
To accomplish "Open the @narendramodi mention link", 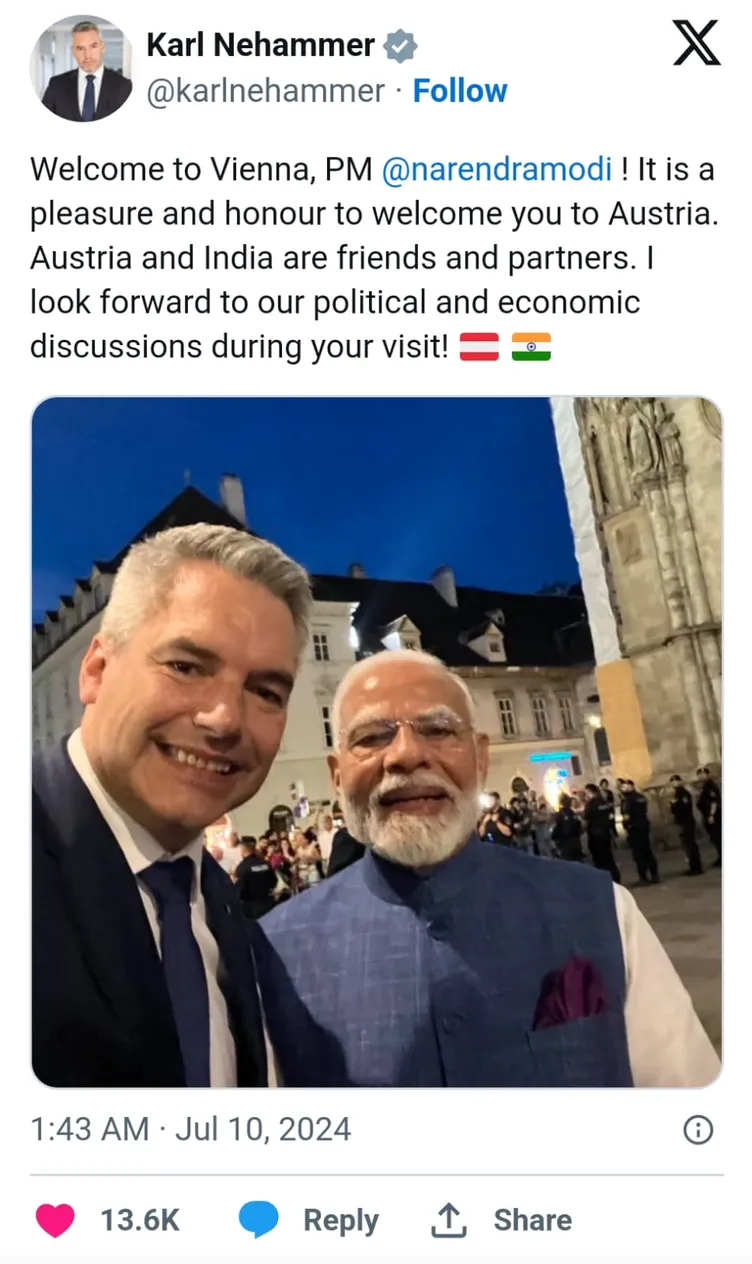I will tap(496, 169).
